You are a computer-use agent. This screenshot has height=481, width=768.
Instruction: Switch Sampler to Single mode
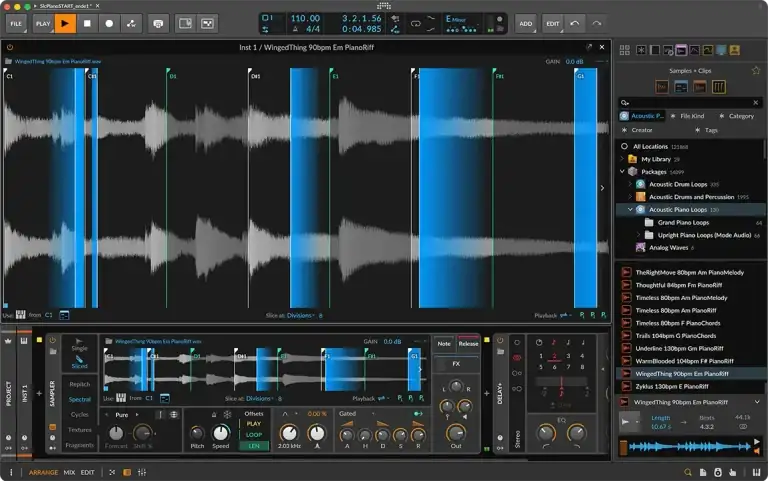point(79,344)
